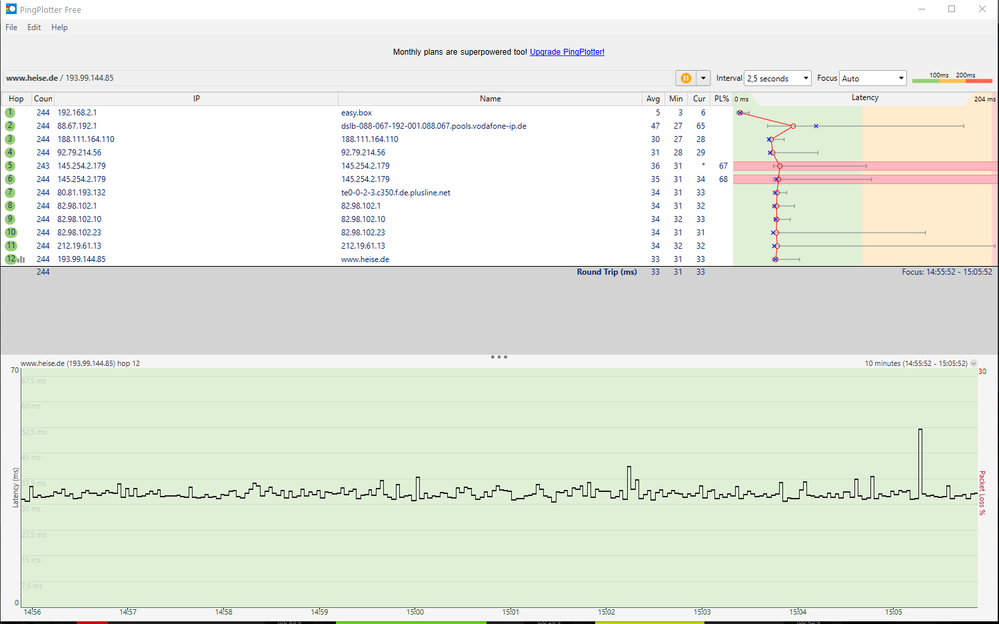This screenshot has width=999, height=624.
Task: Open the timeline range dropdown arrow near 10 minutes
Action: [973, 364]
